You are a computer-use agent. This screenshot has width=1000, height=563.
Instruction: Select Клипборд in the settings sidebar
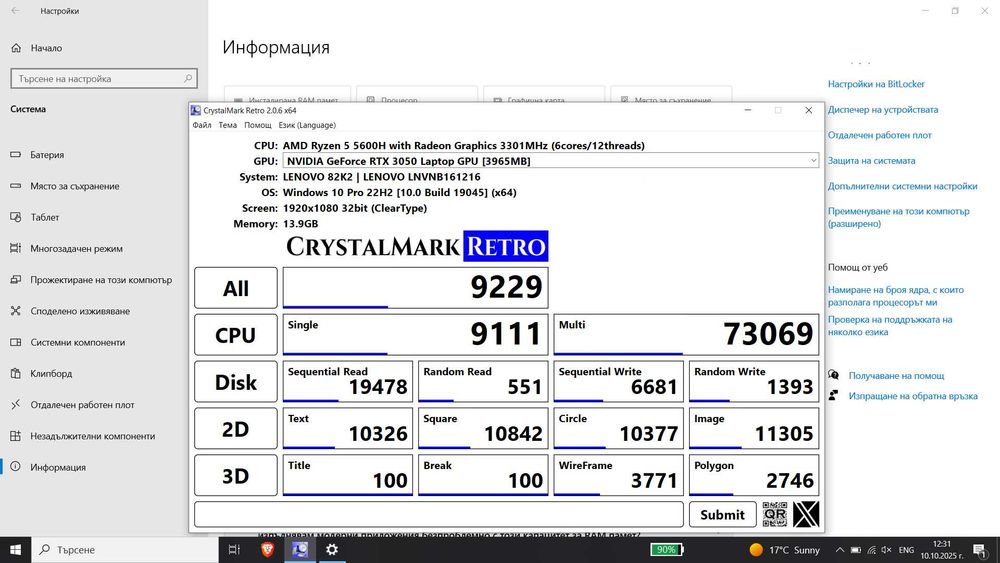[51, 374]
